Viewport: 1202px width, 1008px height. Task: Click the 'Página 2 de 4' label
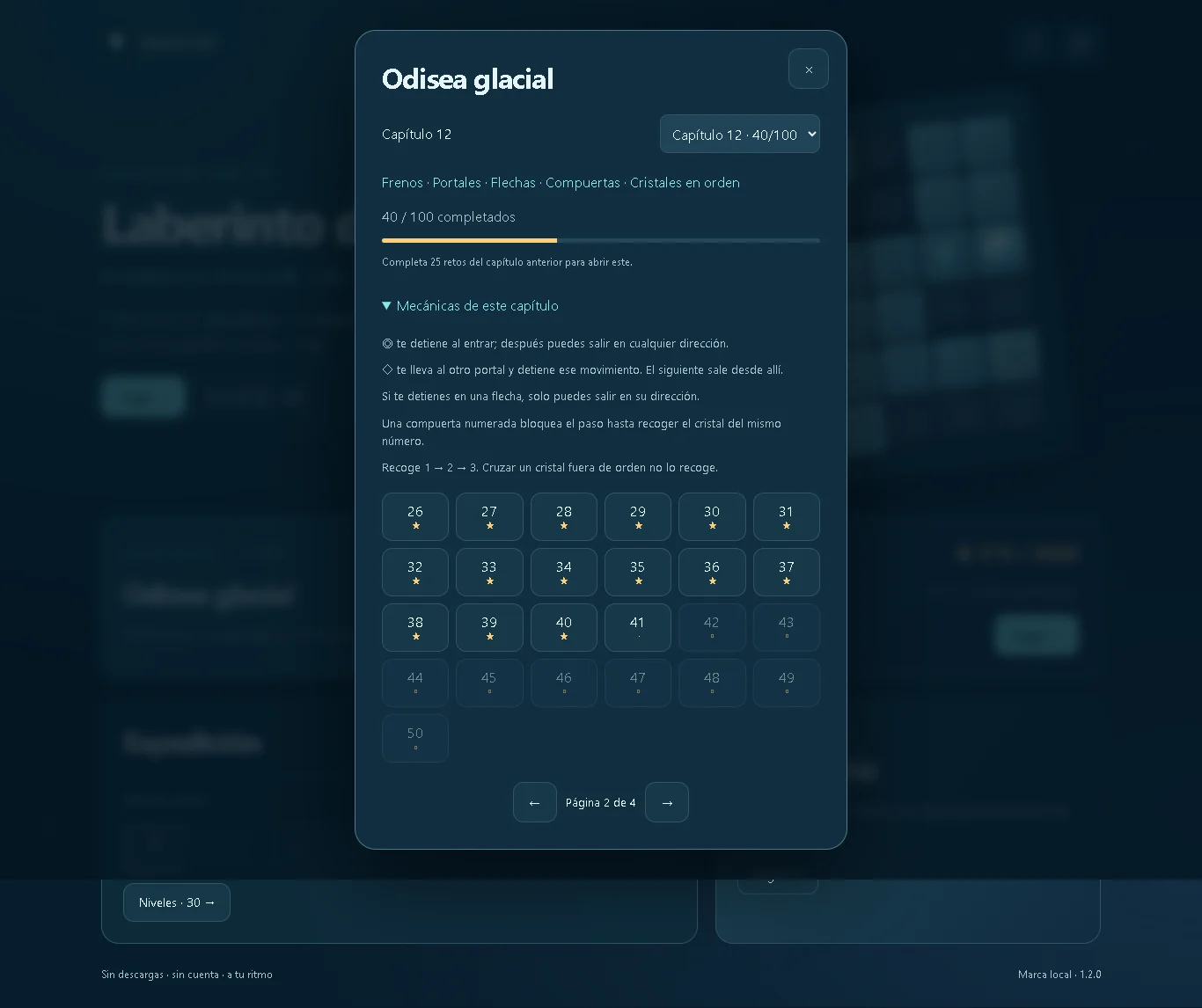601,803
